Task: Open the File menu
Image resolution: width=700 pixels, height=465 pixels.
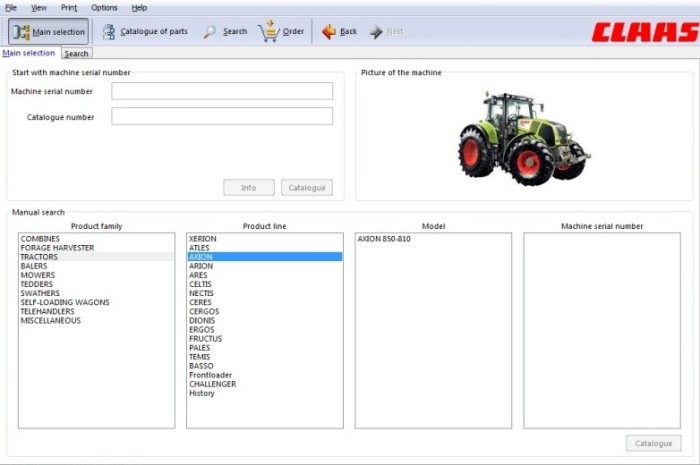Action: [11, 8]
